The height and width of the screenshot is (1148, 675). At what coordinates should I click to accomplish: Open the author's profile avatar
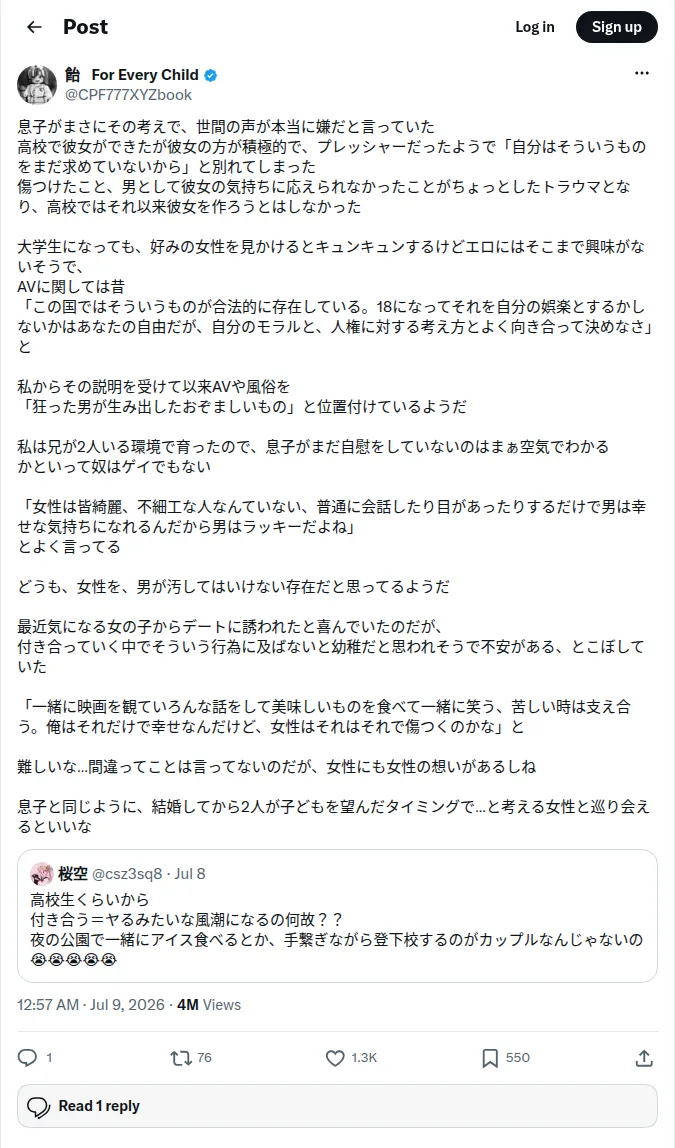coord(37,84)
